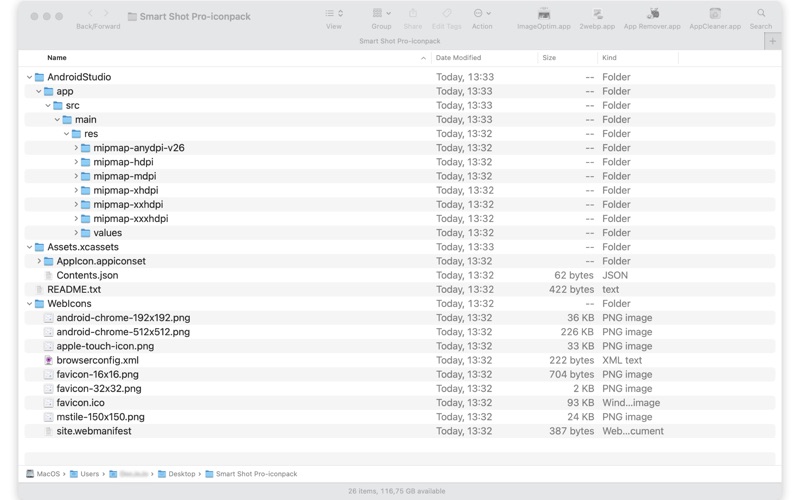
Task: Click the window title folder icon
Action: point(132,17)
